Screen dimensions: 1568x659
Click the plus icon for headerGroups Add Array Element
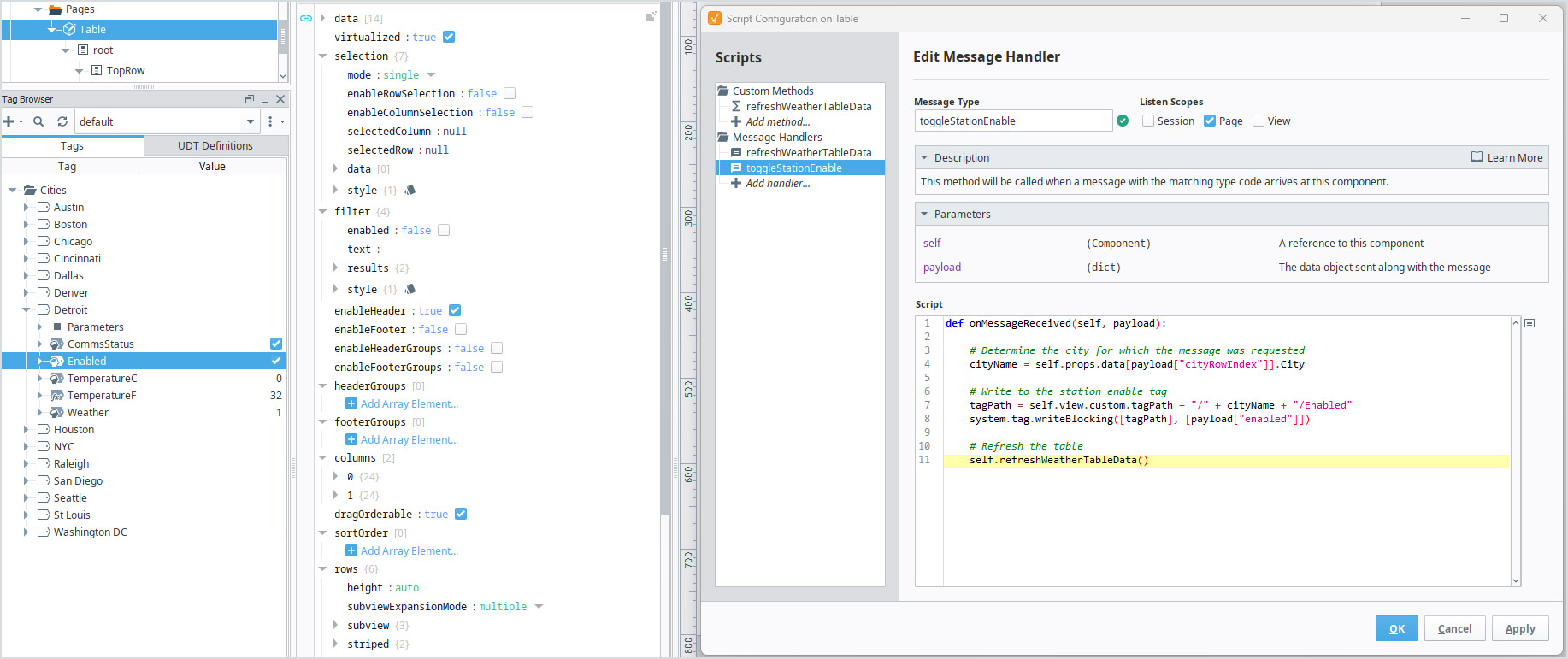351,403
